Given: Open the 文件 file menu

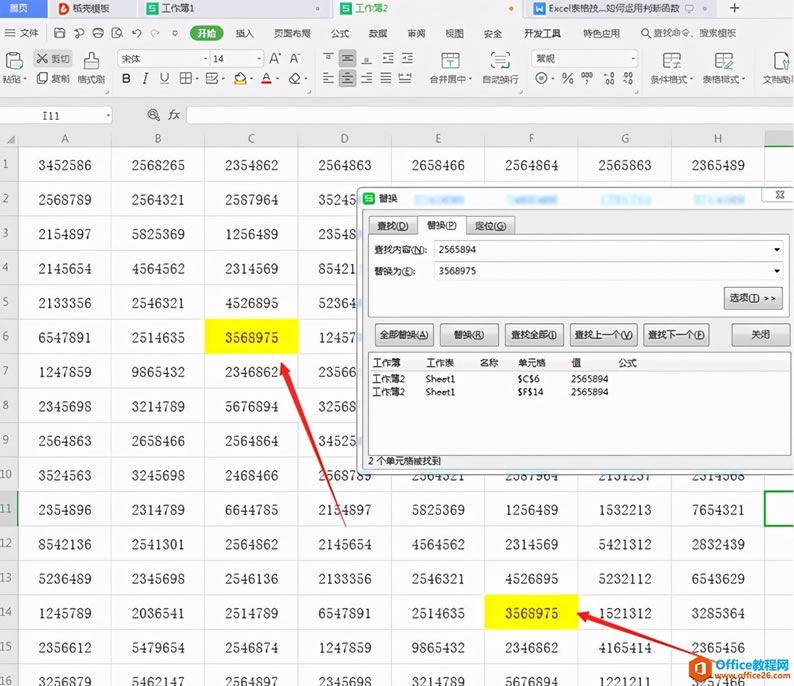Looking at the screenshot, I should (x=22, y=33).
